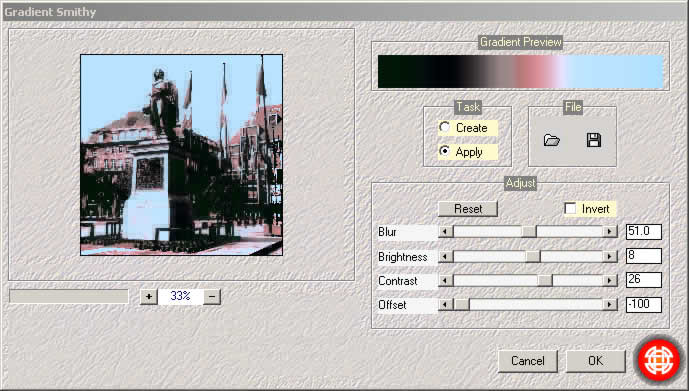
Task: Click the Blur slider thumb
Action: [x=529, y=232]
